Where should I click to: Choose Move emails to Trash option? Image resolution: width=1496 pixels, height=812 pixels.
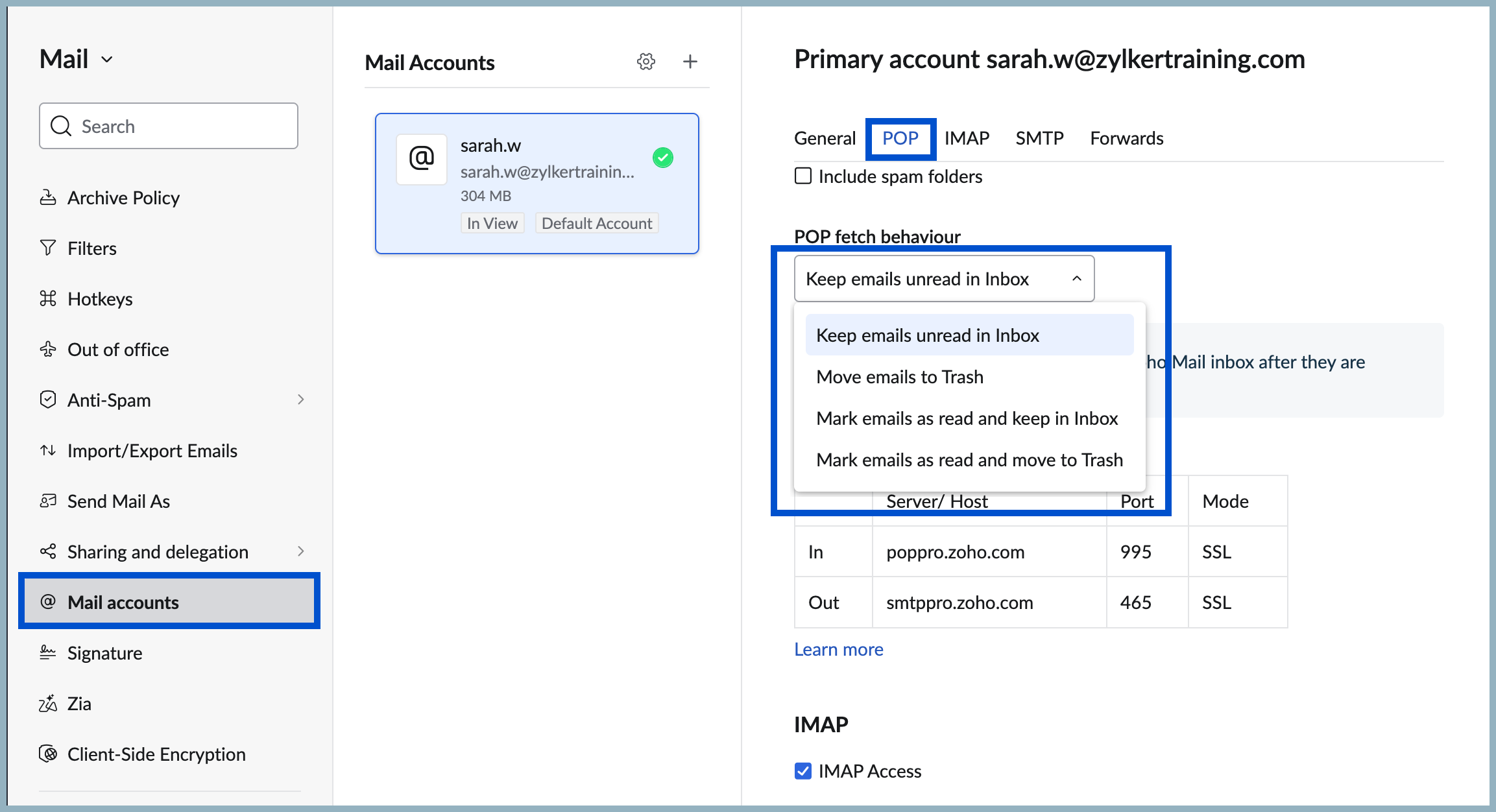[899, 377]
